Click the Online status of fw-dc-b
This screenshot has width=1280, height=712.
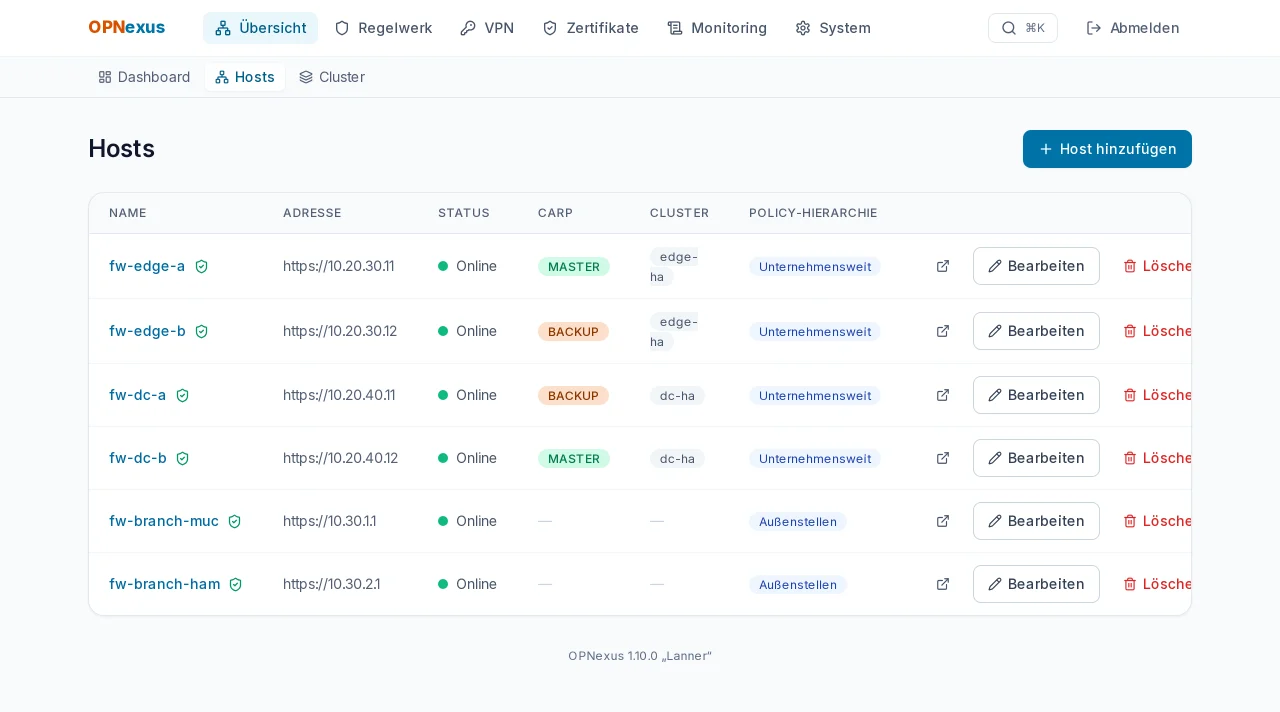[x=467, y=458]
